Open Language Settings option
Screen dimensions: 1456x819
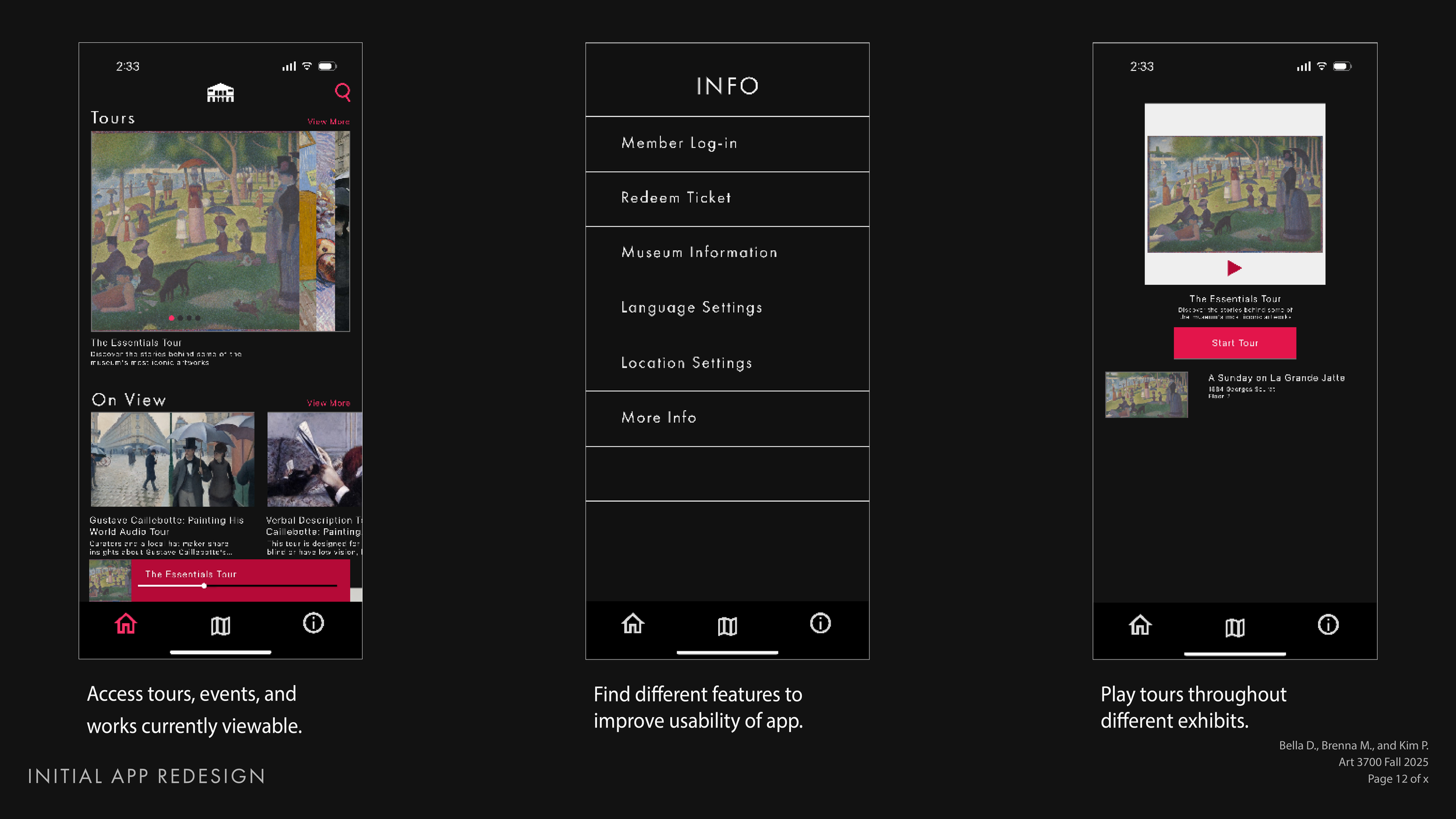click(x=692, y=308)
